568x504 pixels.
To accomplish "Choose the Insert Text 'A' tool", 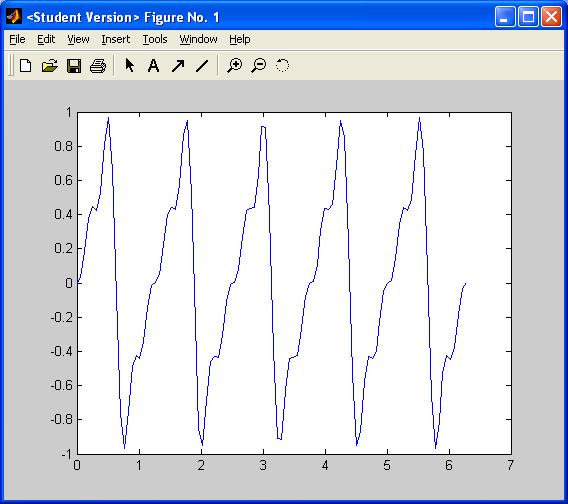I will click(154, 66).
